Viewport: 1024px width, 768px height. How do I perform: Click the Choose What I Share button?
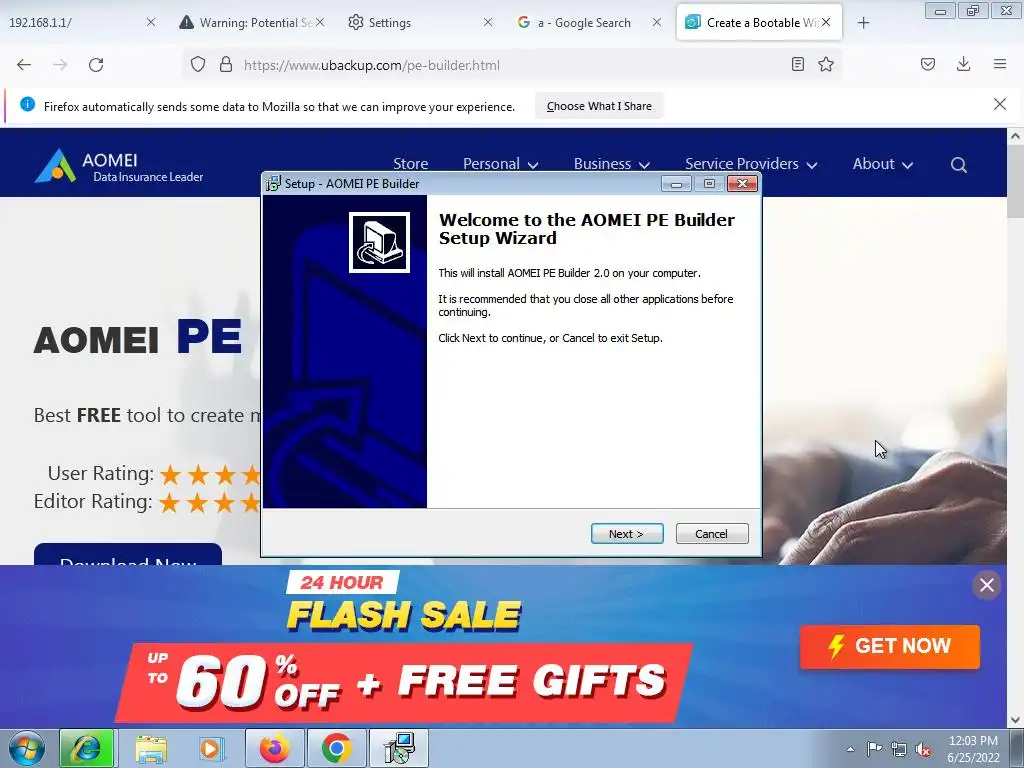599,106
